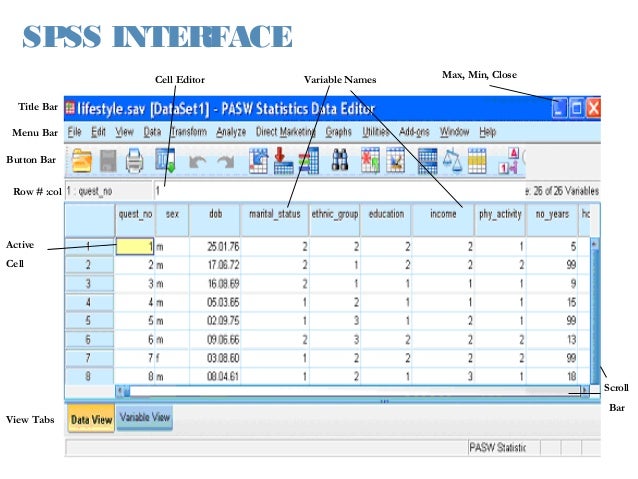This screenshot has height=479, width=638.
Task: Select the row 1 header
Action: coord(90,246)
